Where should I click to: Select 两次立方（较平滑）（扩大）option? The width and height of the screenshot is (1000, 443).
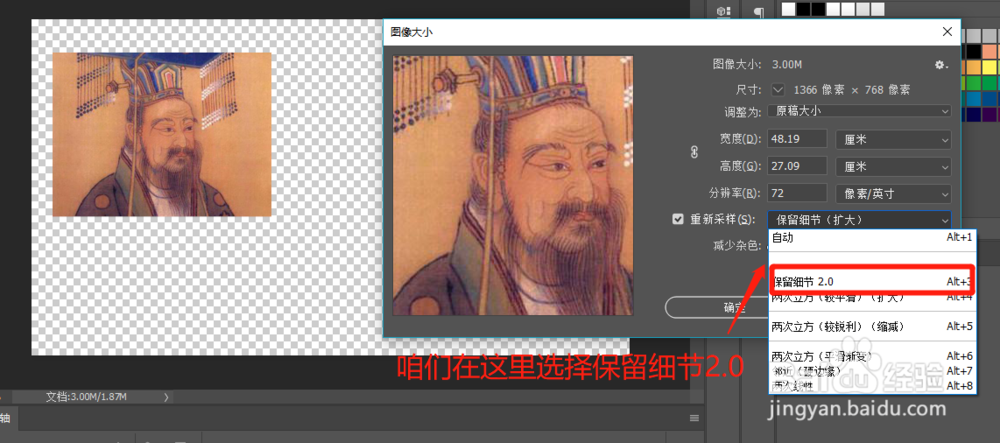click(872, 297)
